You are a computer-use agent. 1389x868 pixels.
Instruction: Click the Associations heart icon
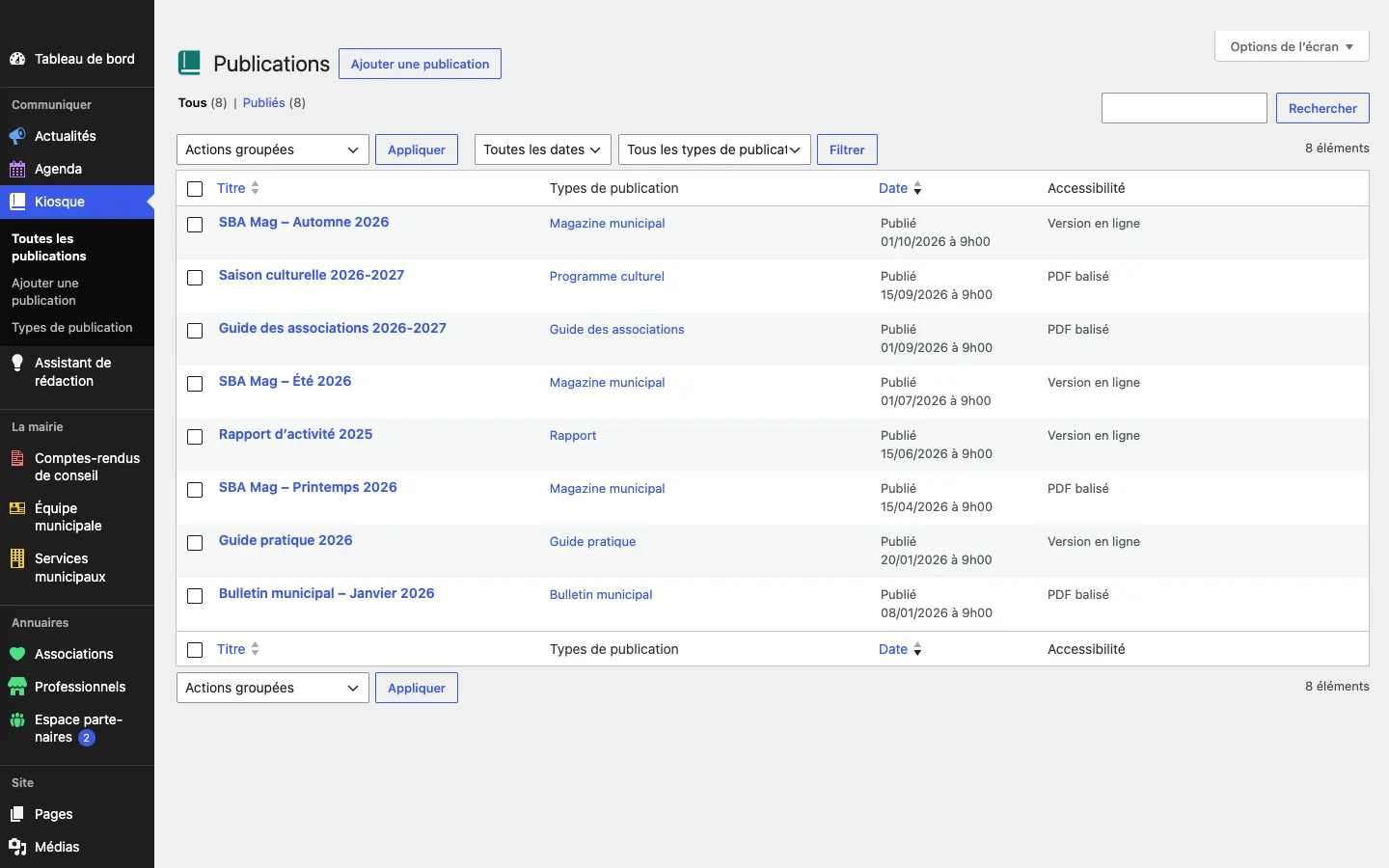click(17, 654)
